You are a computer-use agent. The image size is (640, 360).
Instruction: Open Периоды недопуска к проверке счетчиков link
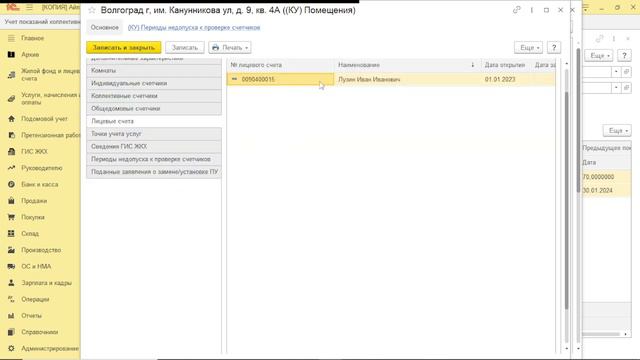pyautogui.click(x=194, y=27)
